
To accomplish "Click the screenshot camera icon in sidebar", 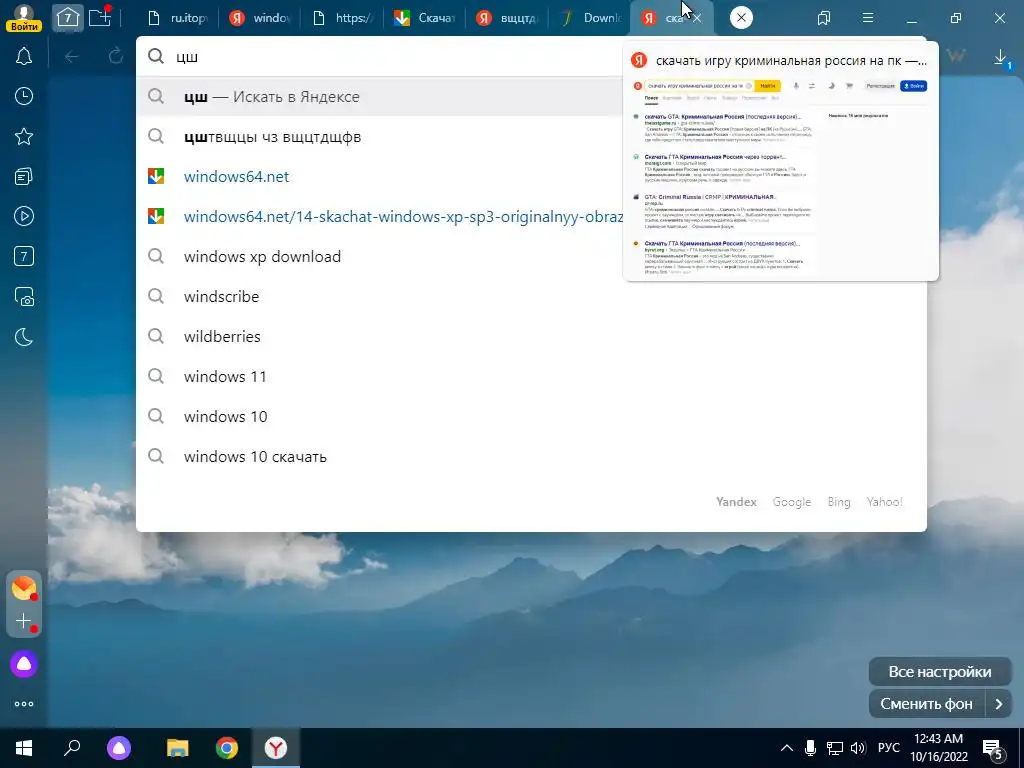I will (x=24, y=296).
